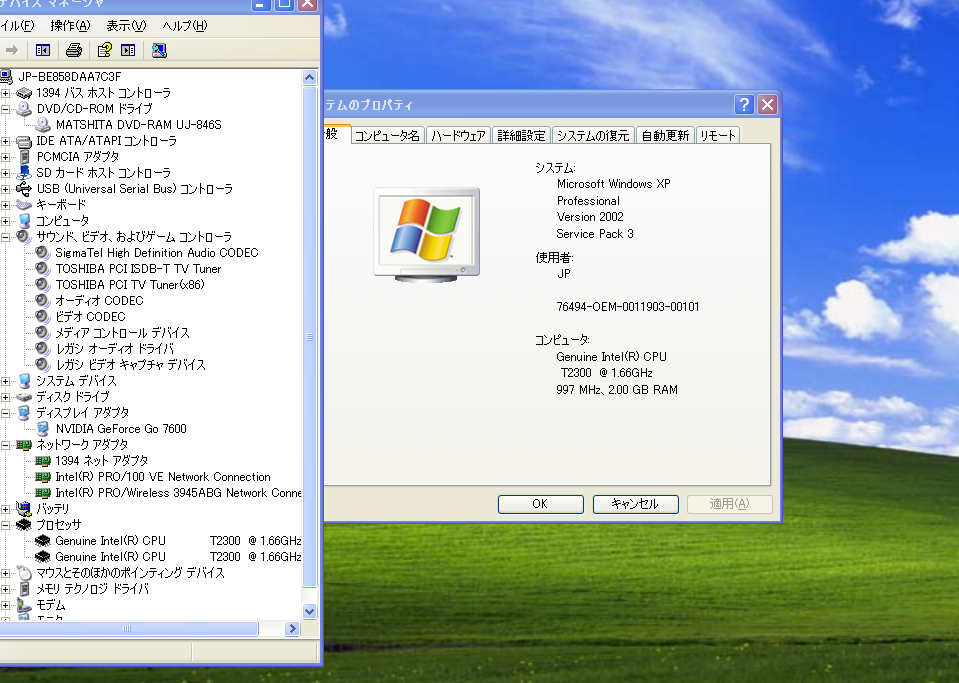
Task: Click the horizontal scrollbar right arrow
Action: click(292, 629)
